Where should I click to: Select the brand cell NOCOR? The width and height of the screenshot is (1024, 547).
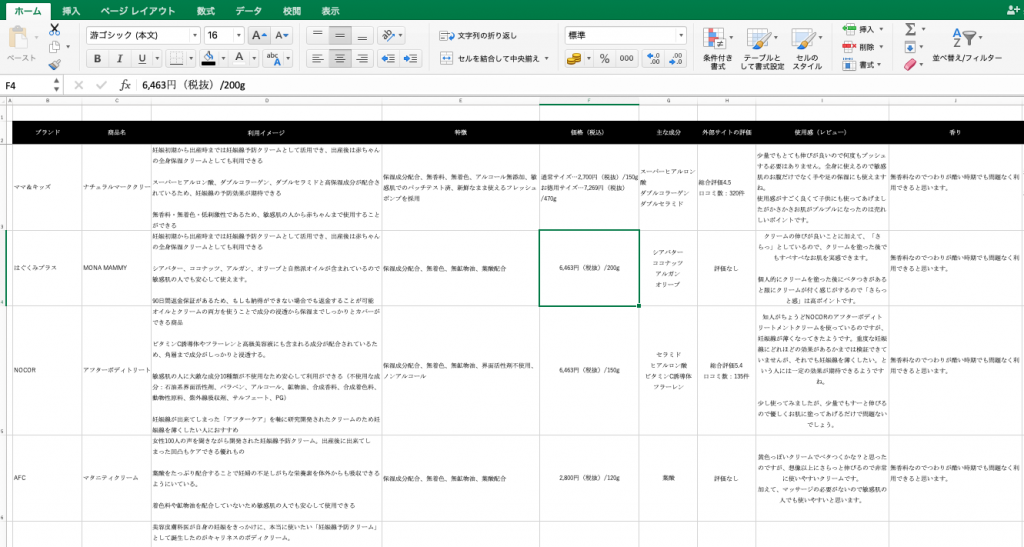(x=48, y=370)
